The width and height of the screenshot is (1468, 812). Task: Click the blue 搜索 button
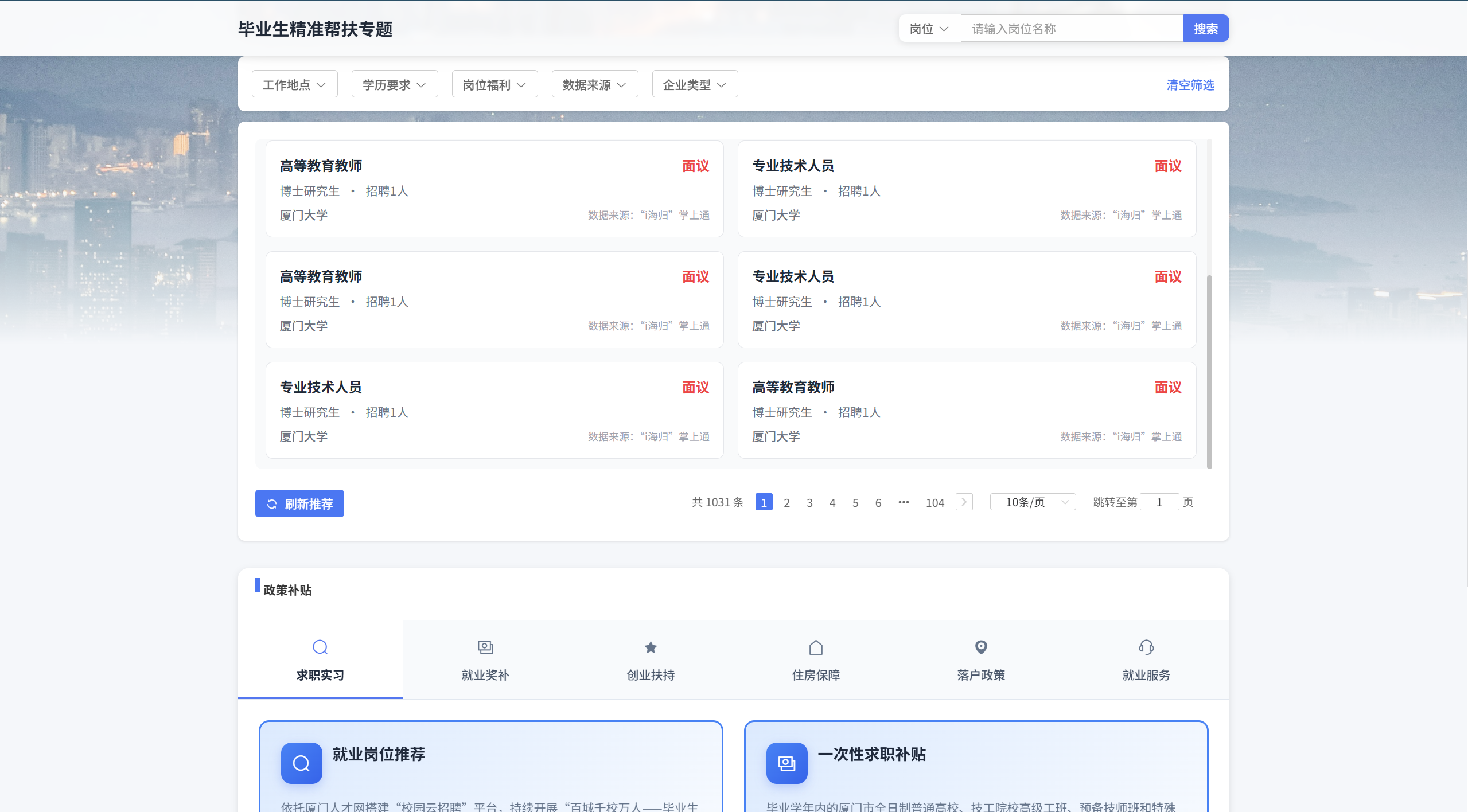1205,29
